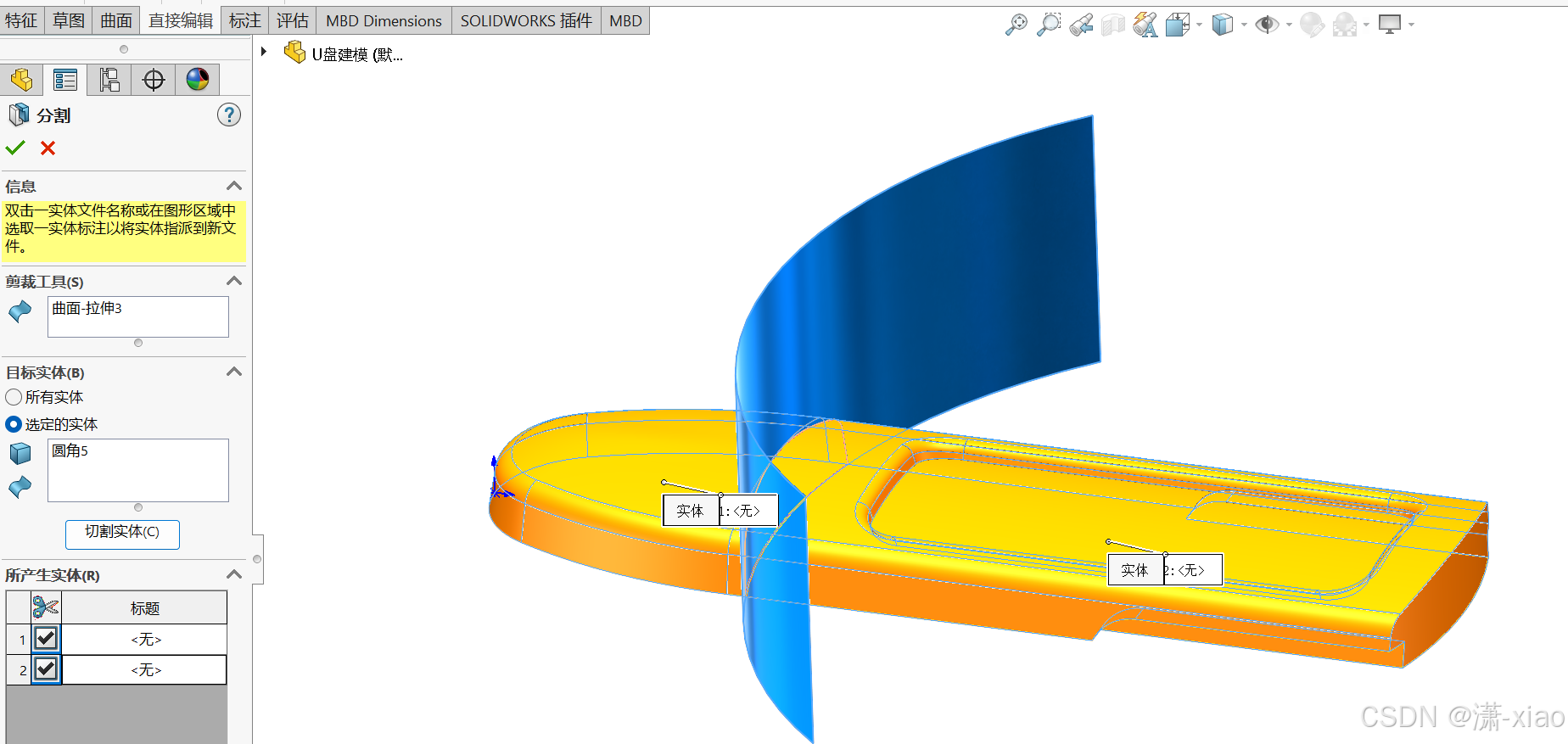Click the View Settings monitor icon
The width and height of the screenshot is (1568, 744).
pos(1390,25)
